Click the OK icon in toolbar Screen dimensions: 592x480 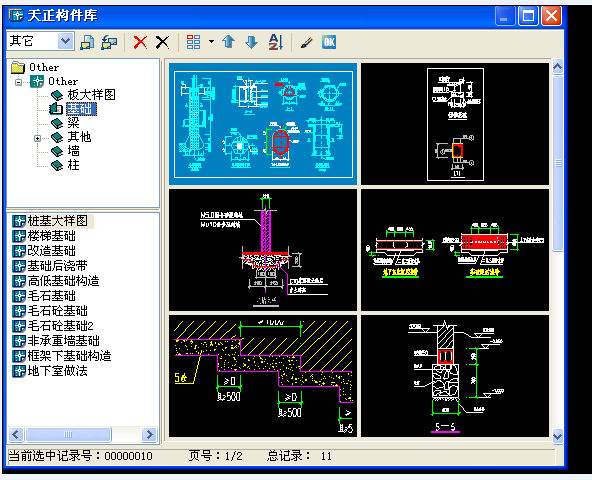click(x=328, y=42)
